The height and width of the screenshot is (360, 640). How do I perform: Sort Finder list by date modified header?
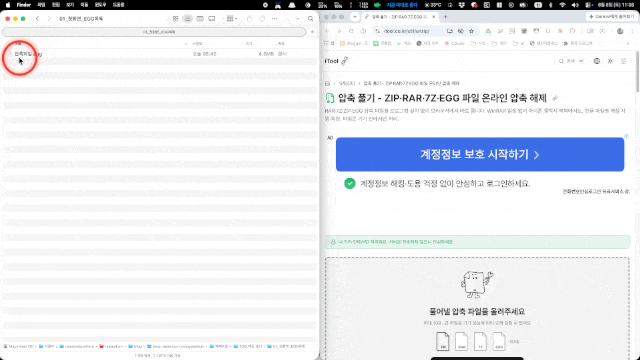click(x=197, y=44)
